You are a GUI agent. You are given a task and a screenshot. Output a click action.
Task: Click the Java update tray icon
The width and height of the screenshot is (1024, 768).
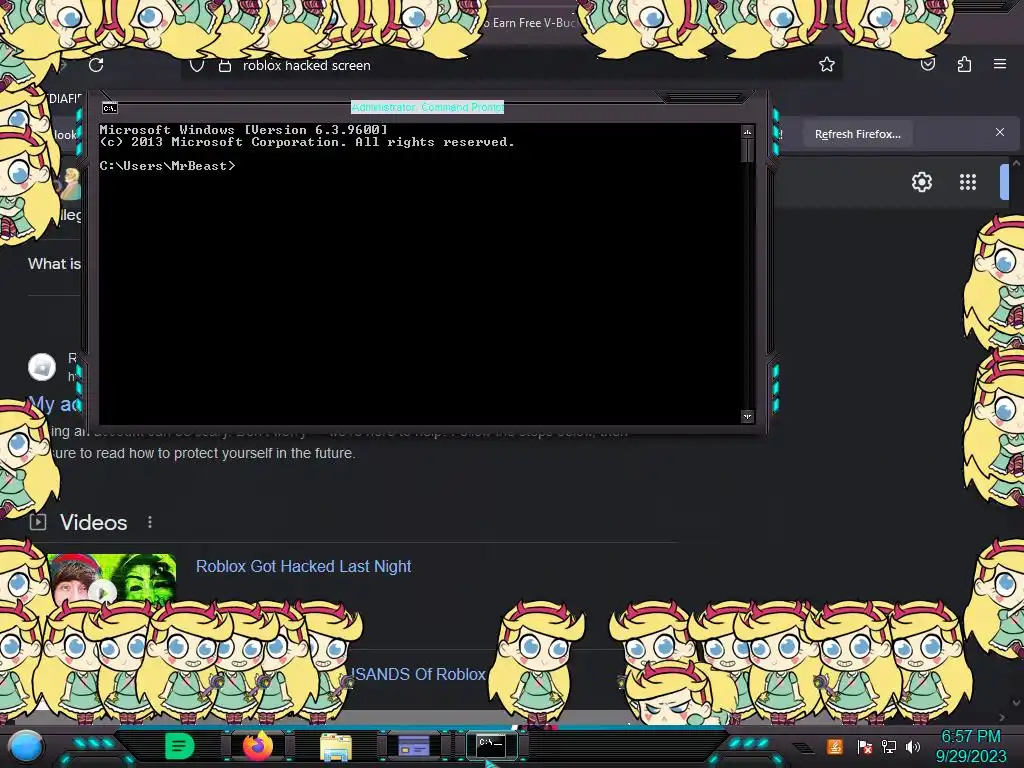pyautogui.click(x=835, y=746)
